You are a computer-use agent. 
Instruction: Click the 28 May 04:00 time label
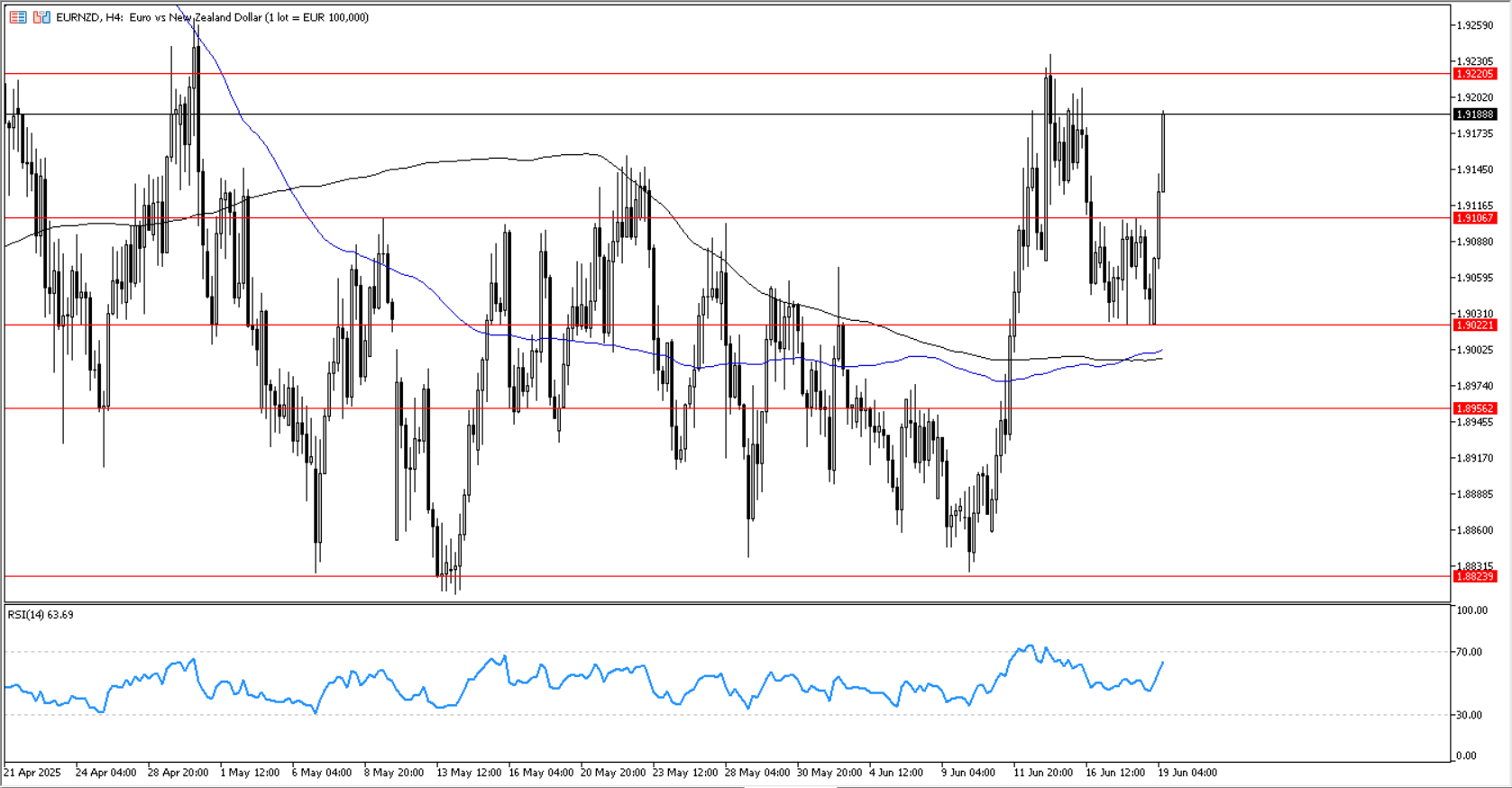(x=757, y=773)
